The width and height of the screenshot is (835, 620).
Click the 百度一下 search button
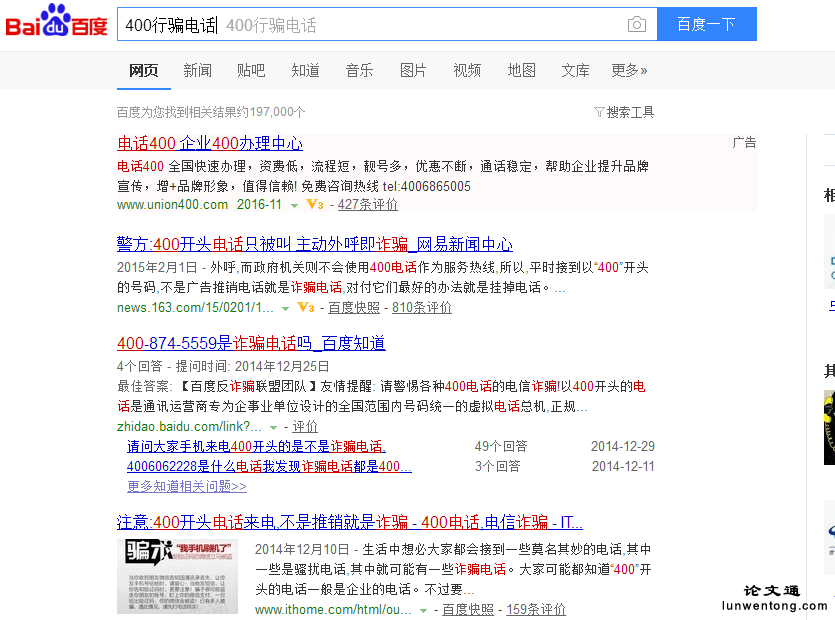click(707, 24)
